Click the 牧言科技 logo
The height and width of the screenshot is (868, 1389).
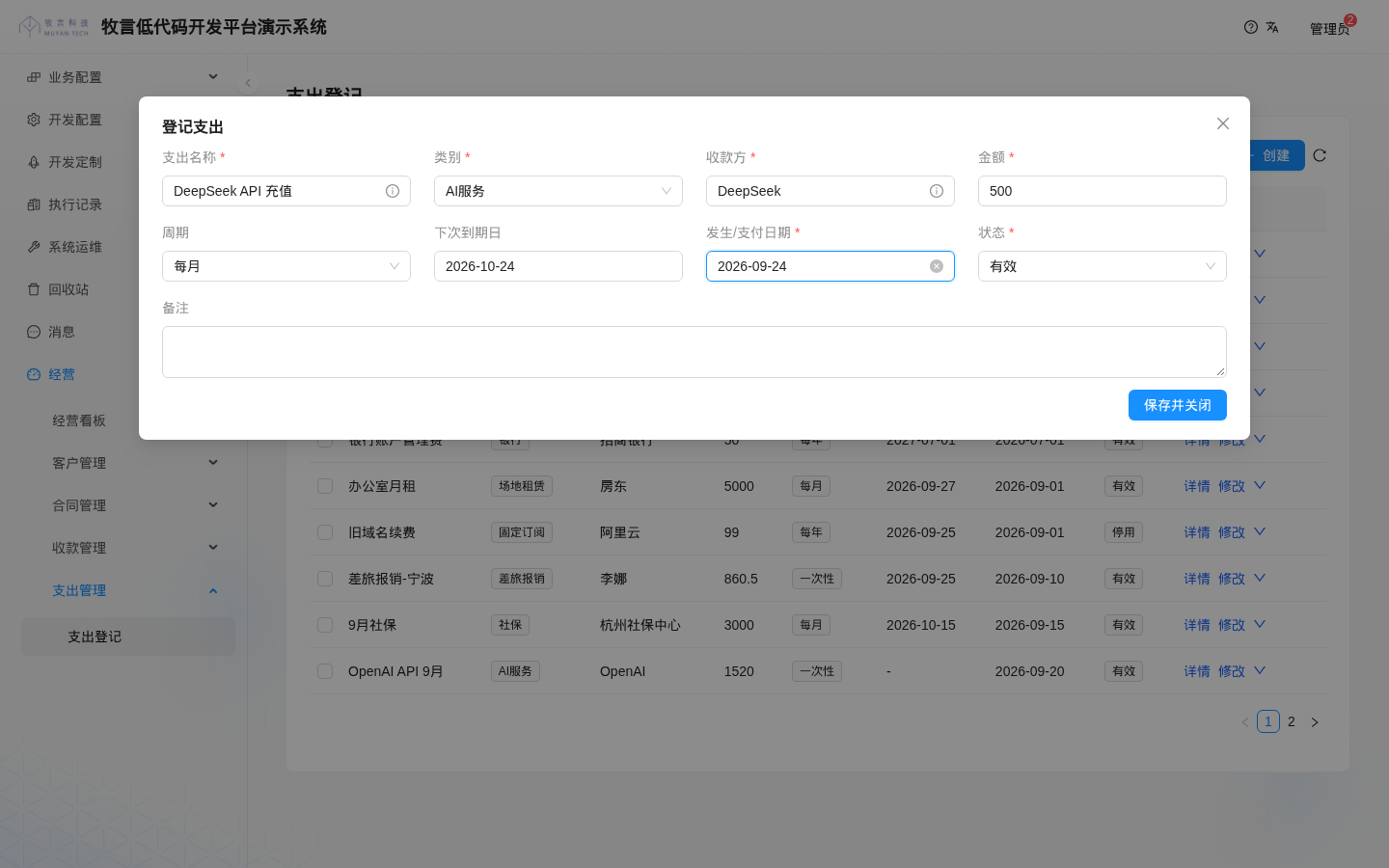[x=54, y=27]
